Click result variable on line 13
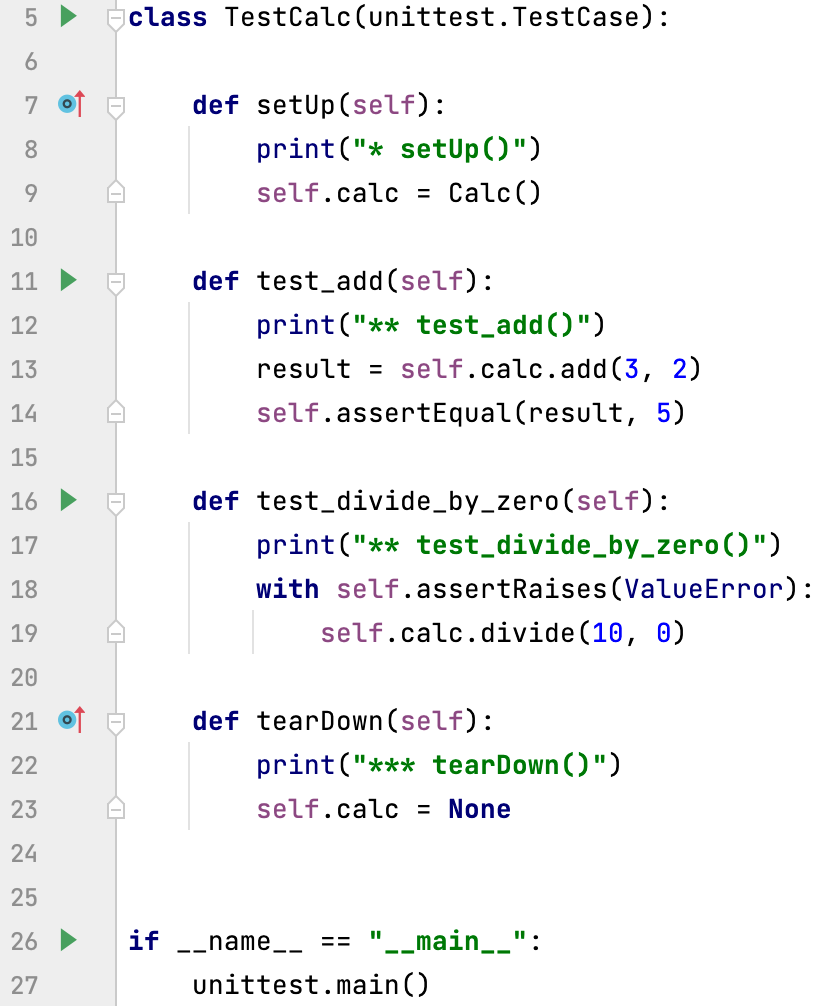This screenshot has width=816, height=1006. [303, 370]
